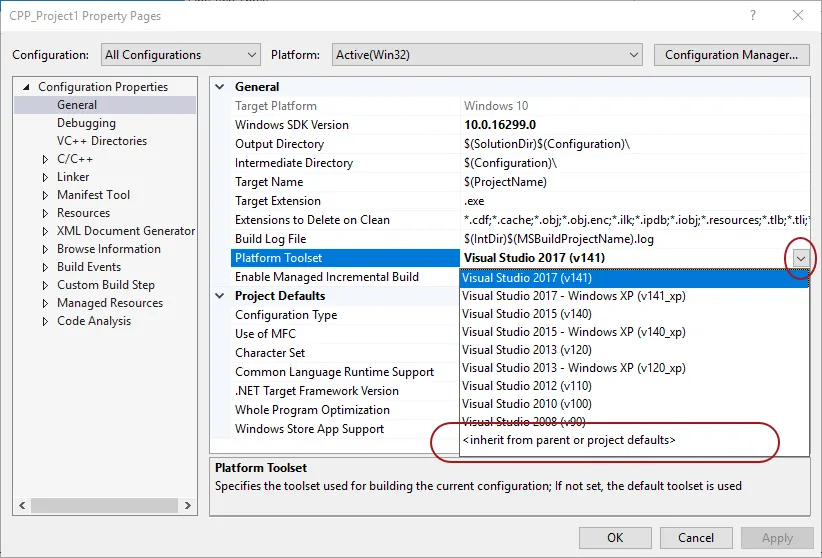Click the Apply button

[777, 538]
